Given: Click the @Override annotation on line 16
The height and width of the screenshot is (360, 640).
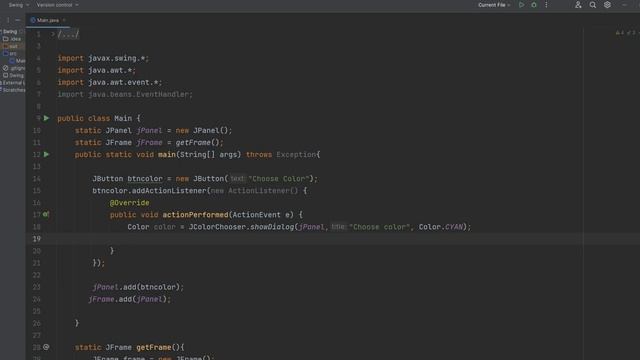Looking at the screenshot, I should click(129, 203).
